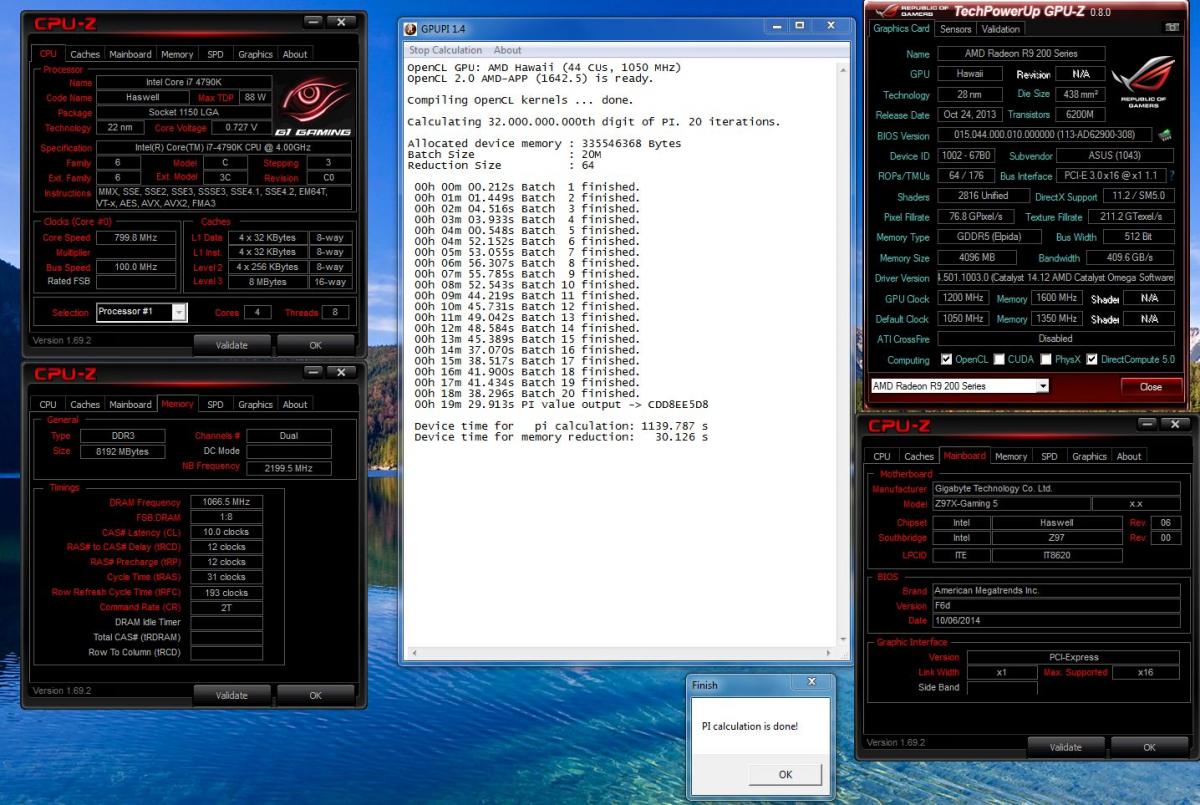
Task: Click OK in the CPU-Z memory timings window
Action: tap(315, 695)
